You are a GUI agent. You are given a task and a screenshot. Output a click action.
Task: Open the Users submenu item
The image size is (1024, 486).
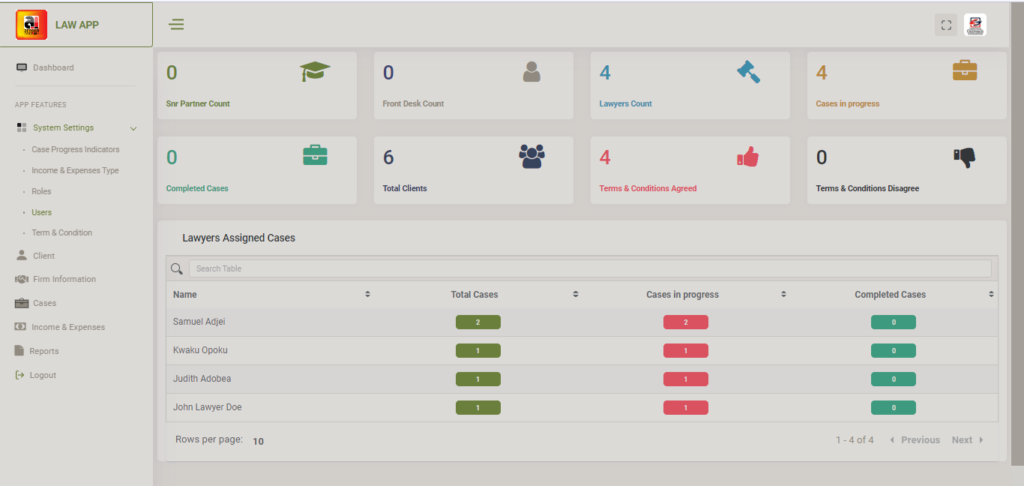pos(41,212)
